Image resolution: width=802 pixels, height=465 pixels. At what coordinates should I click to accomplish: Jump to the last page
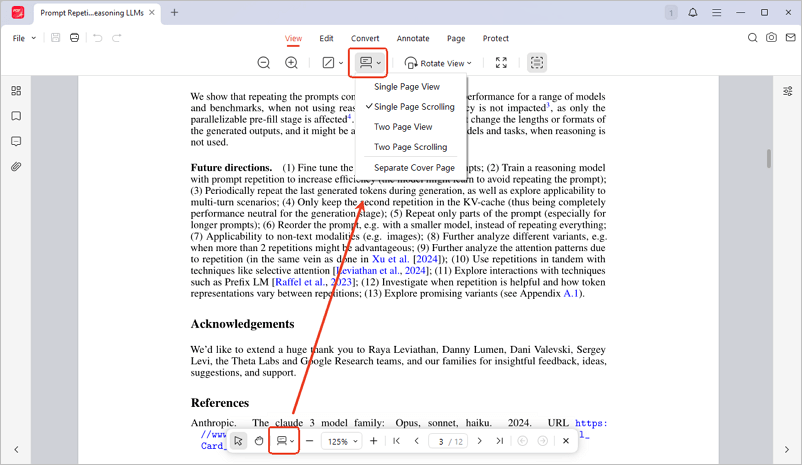[500, 441]
